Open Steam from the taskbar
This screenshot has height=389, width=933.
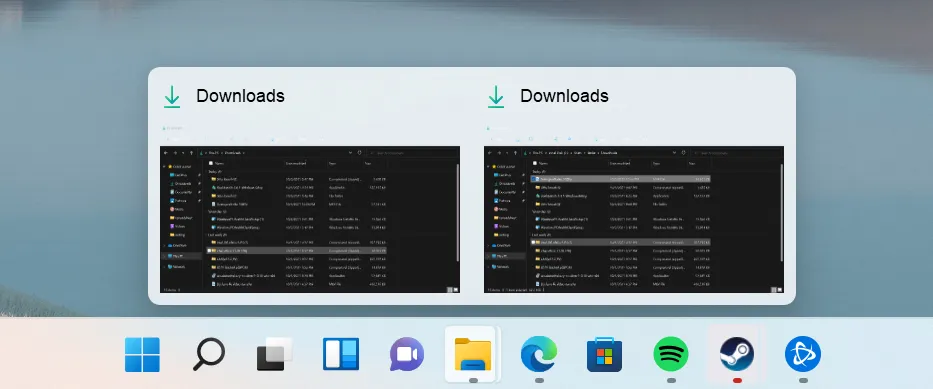click(x=737, y=355)
